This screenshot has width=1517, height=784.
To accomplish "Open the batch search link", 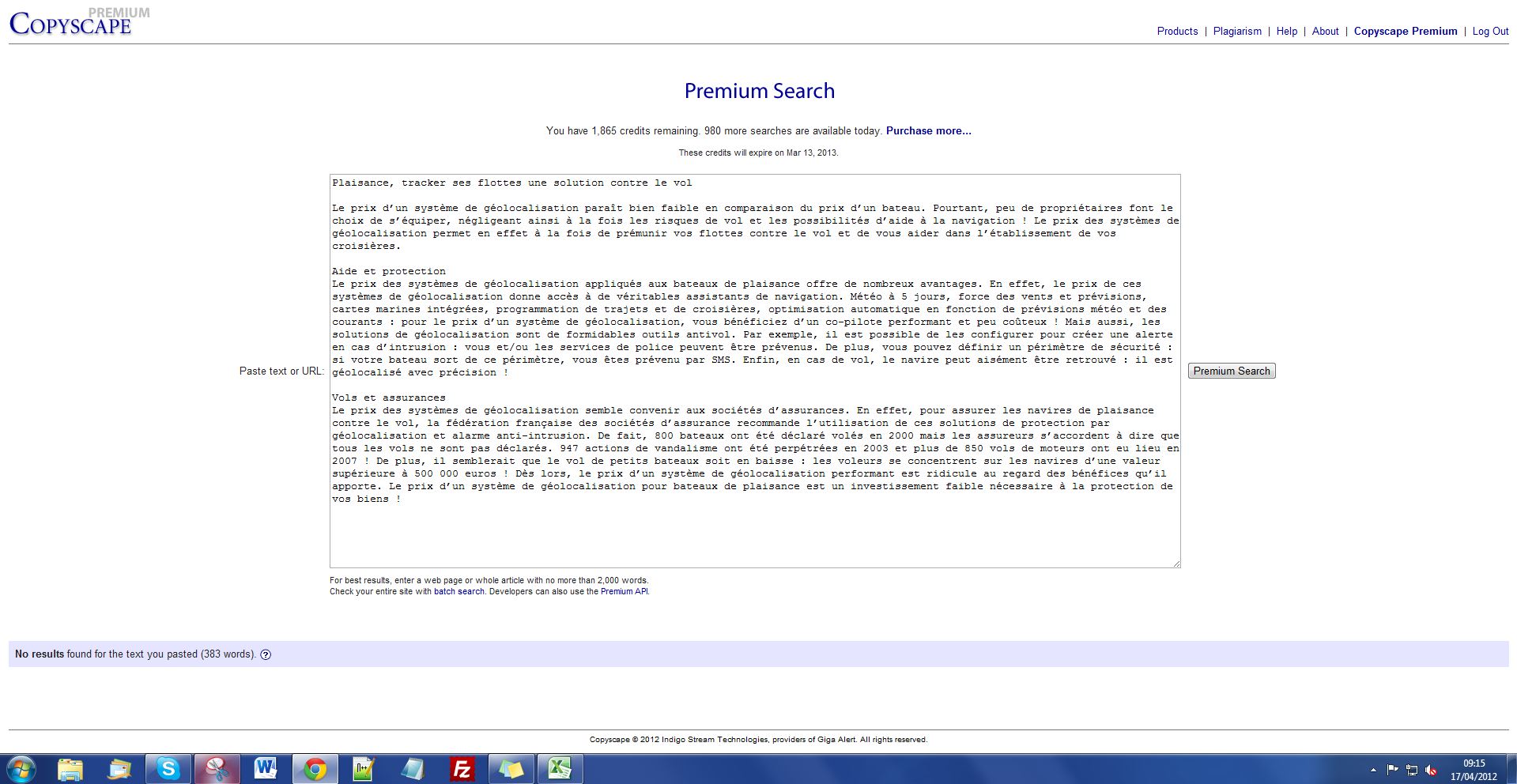I will [458, 591].
